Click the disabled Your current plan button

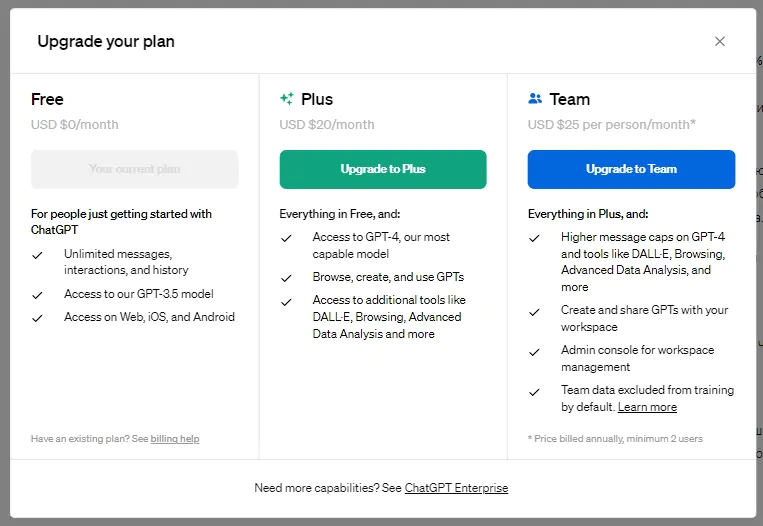point(135,169)
